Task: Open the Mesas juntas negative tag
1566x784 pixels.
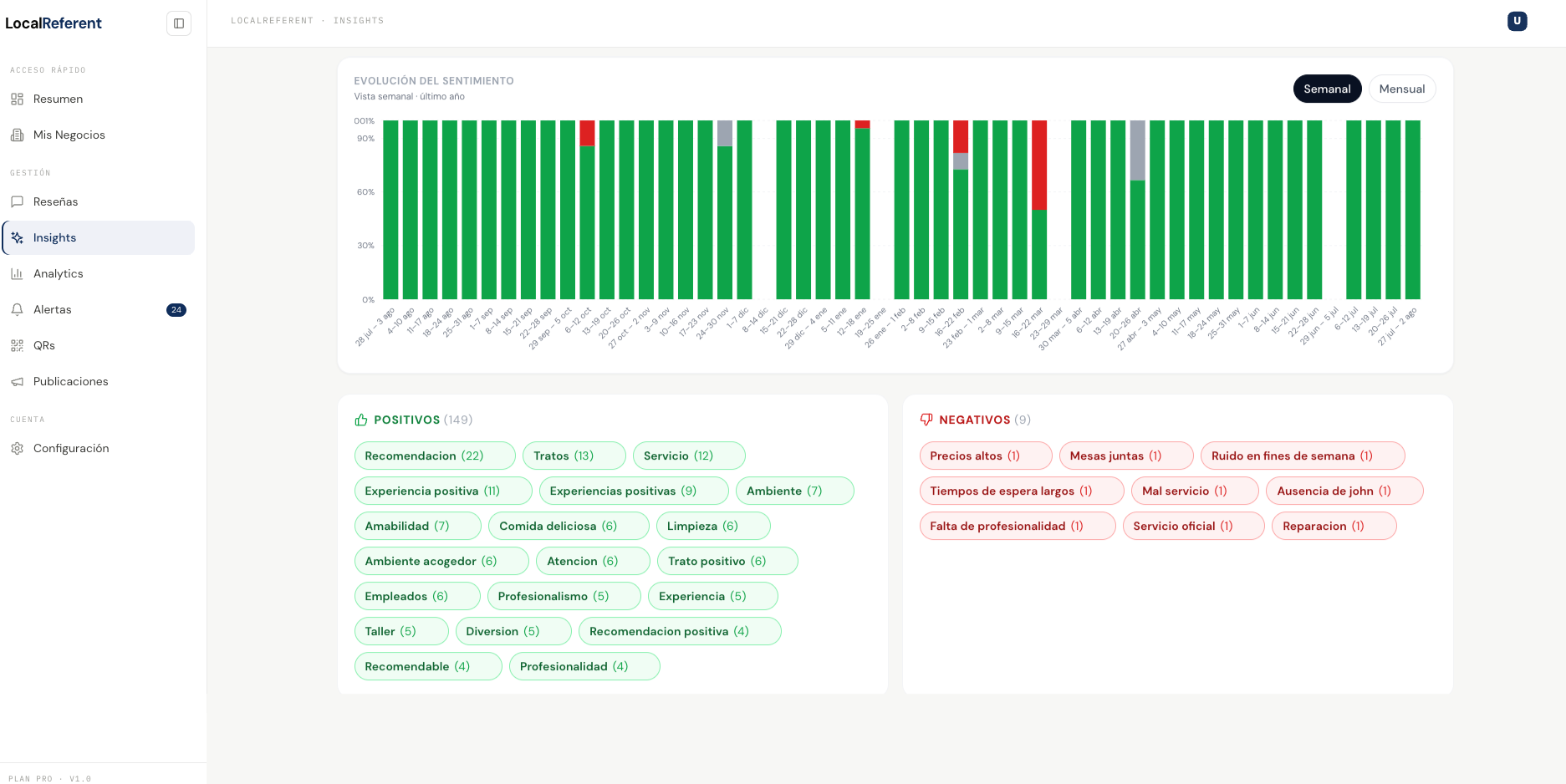Action: pyautogui.click(x=1126, y=456)
